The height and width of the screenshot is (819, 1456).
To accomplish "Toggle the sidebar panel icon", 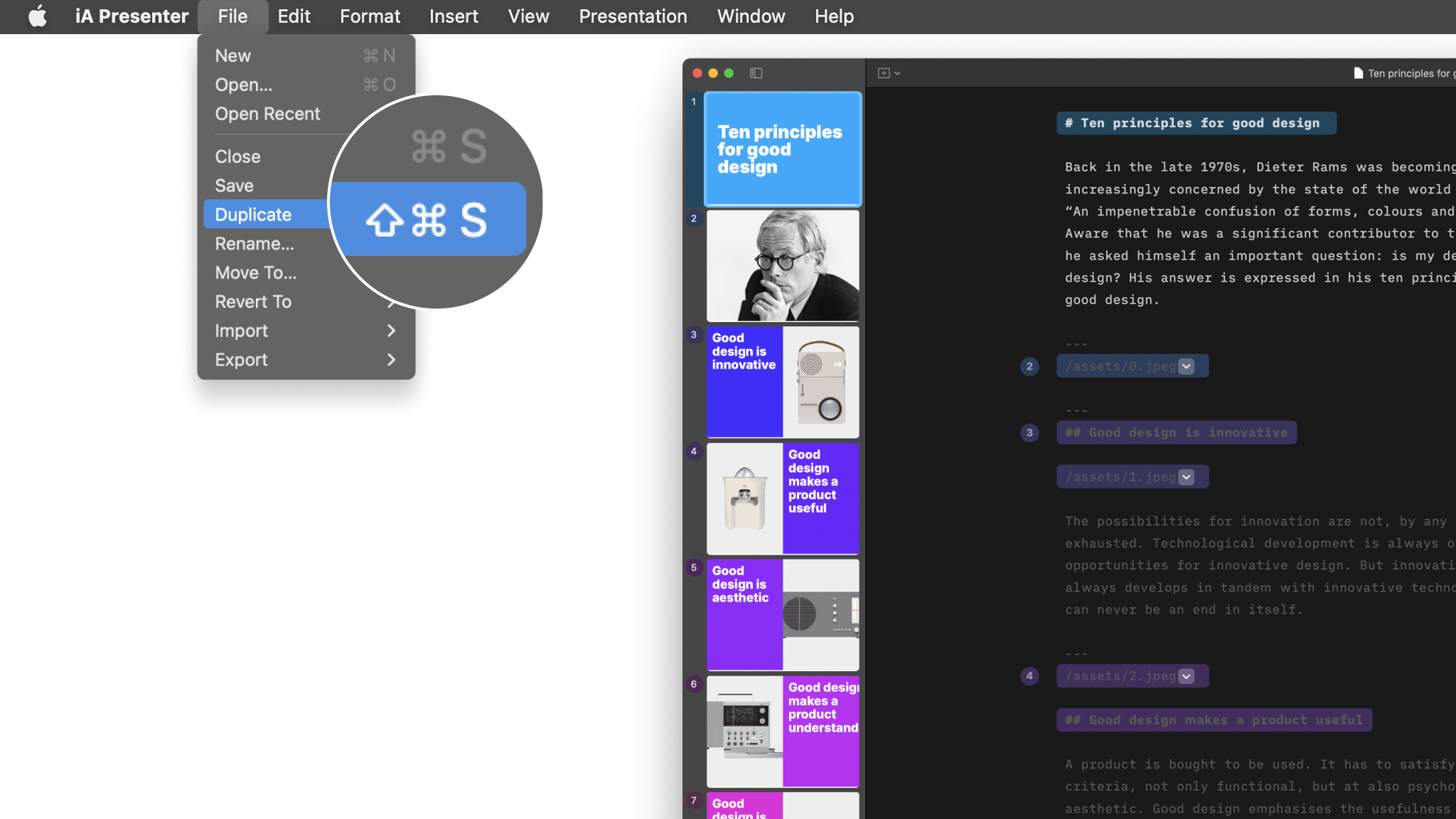I will point(756,73).
